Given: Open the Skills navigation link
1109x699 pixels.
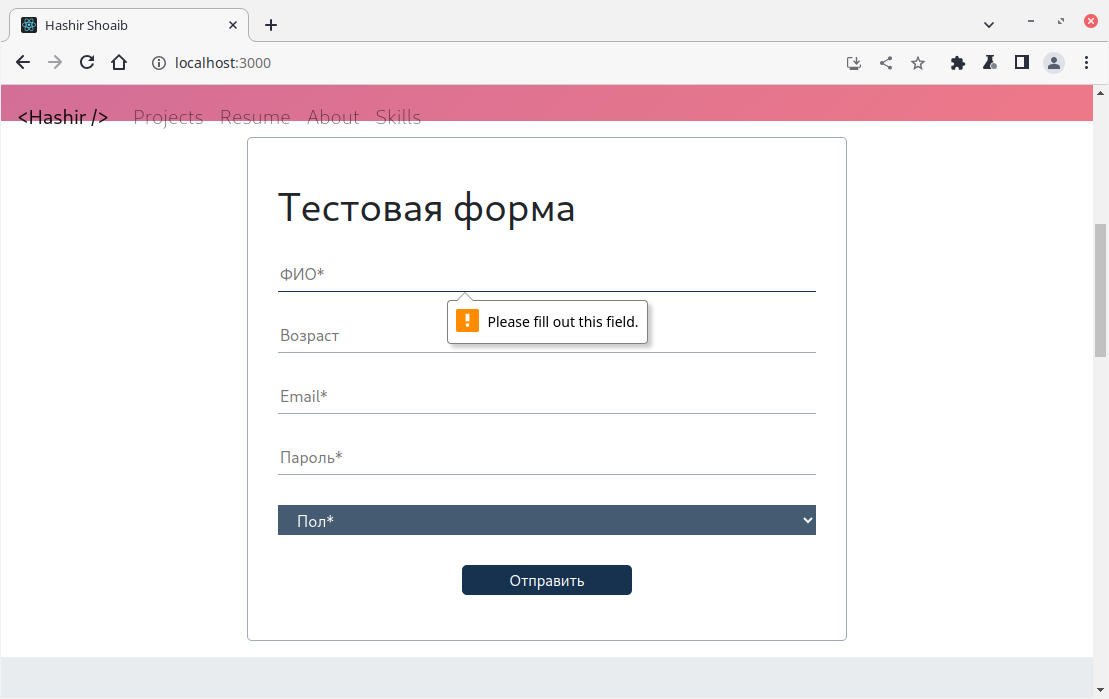Looking at the screenshot, I should pos(398,117).
